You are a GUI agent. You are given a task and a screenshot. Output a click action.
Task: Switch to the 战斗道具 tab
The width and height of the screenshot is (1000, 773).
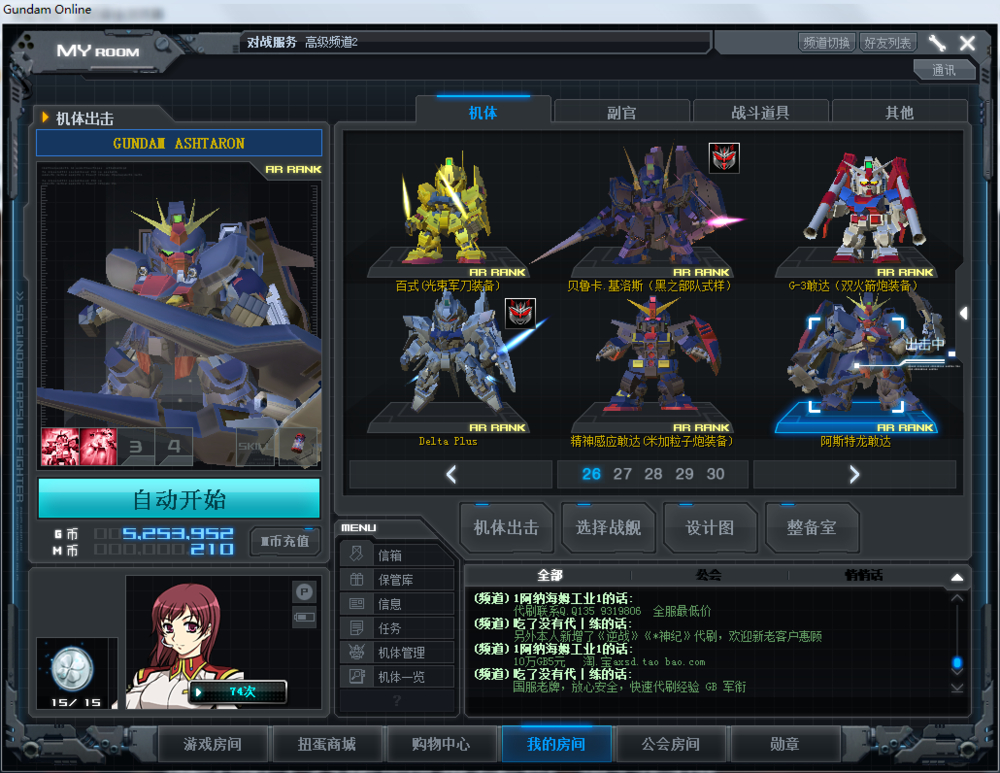click(760, 113)
